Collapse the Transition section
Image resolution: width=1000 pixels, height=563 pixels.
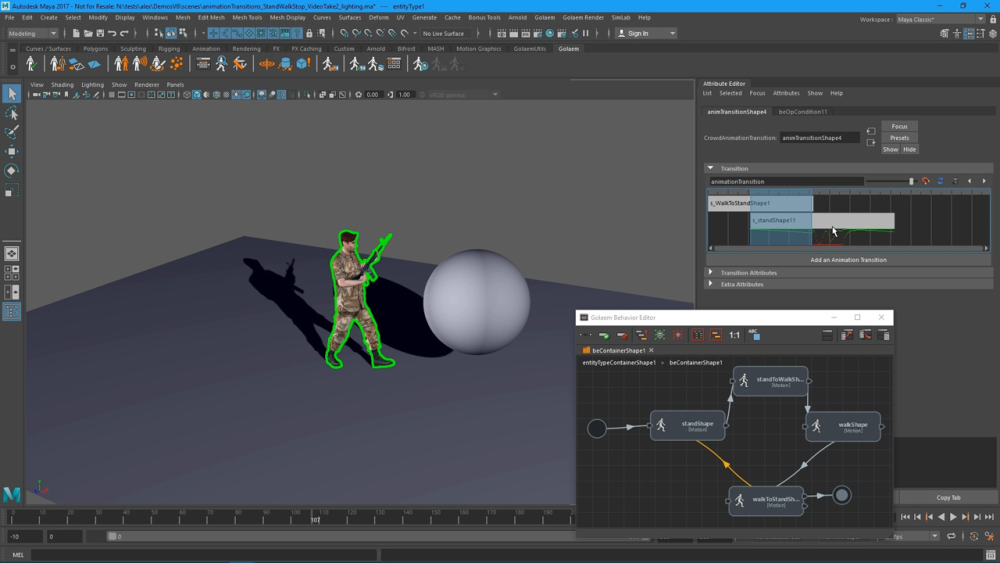click(710, 168)
